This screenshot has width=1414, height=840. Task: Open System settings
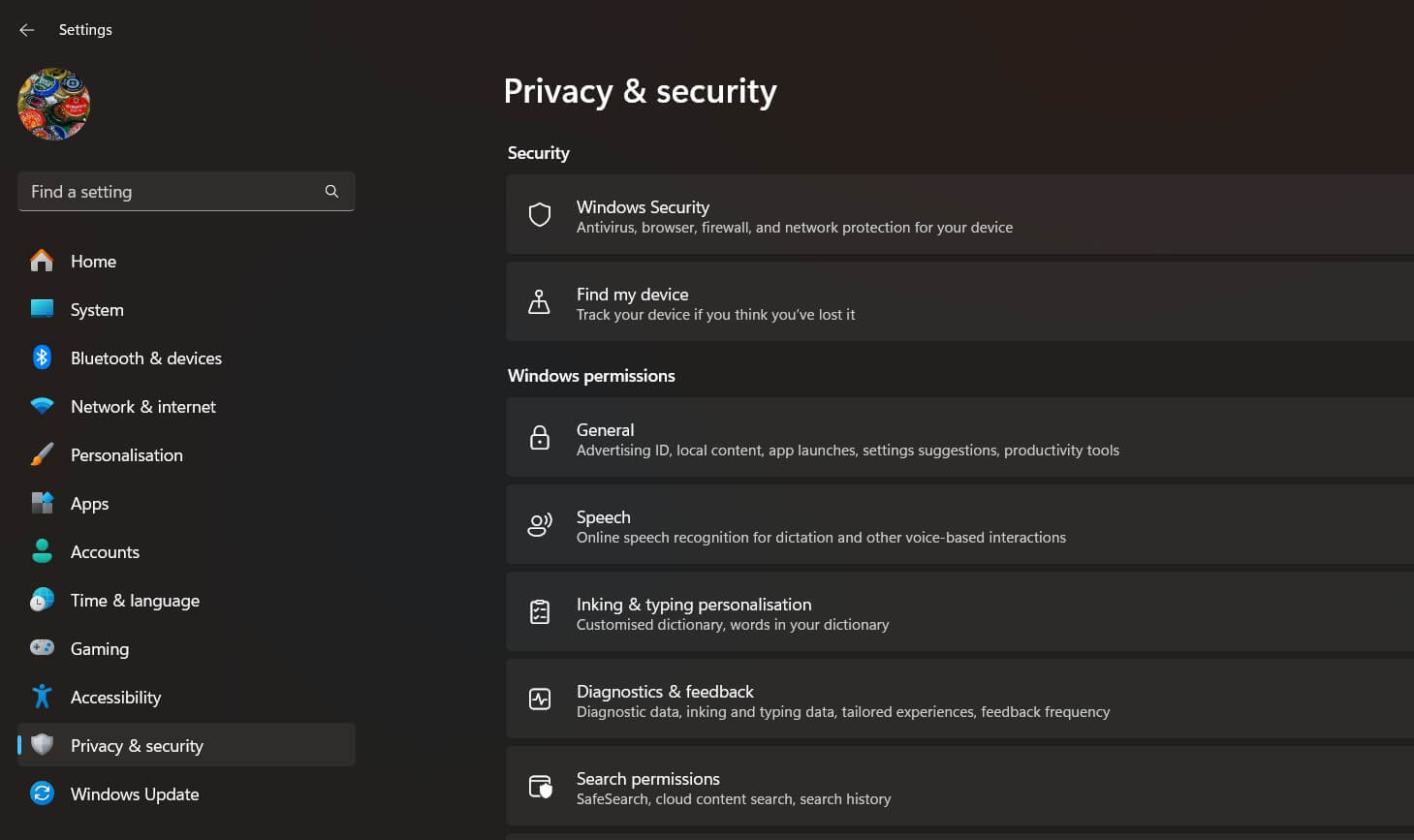(97, 309)
